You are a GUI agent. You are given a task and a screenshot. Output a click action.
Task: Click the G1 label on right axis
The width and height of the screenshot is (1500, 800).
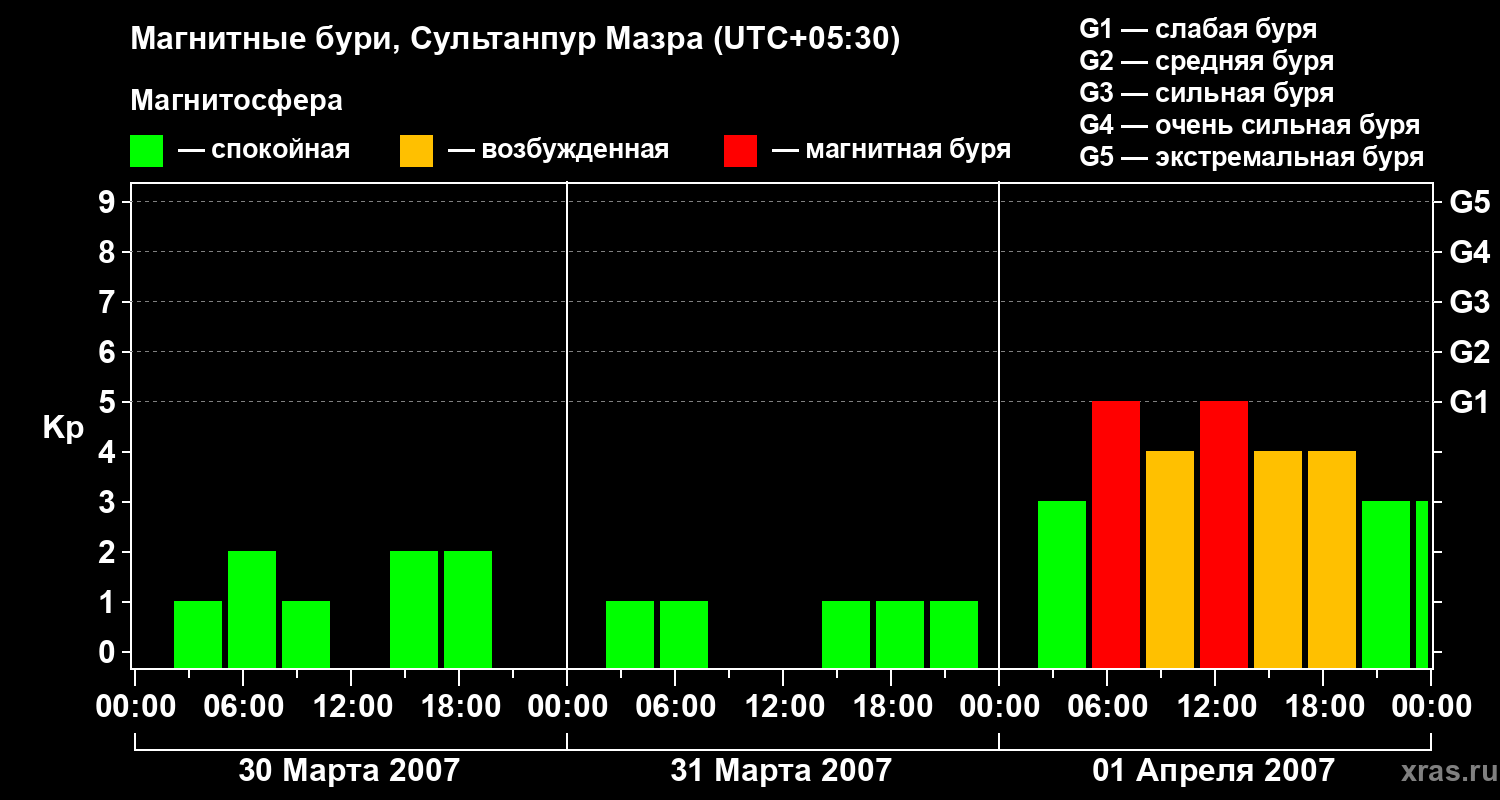point(1470,402)
